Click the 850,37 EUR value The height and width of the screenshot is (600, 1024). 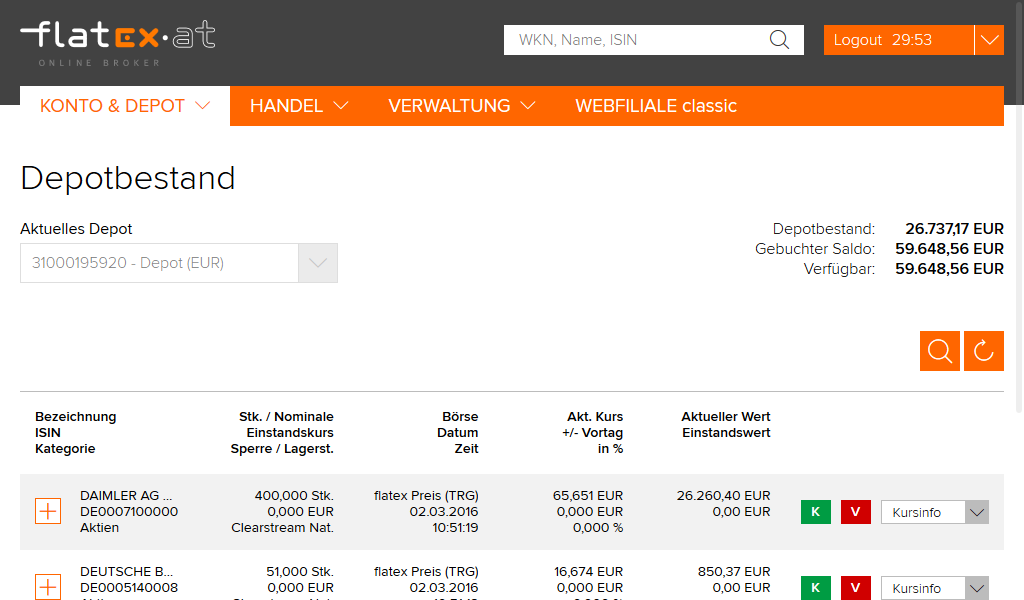734,571
